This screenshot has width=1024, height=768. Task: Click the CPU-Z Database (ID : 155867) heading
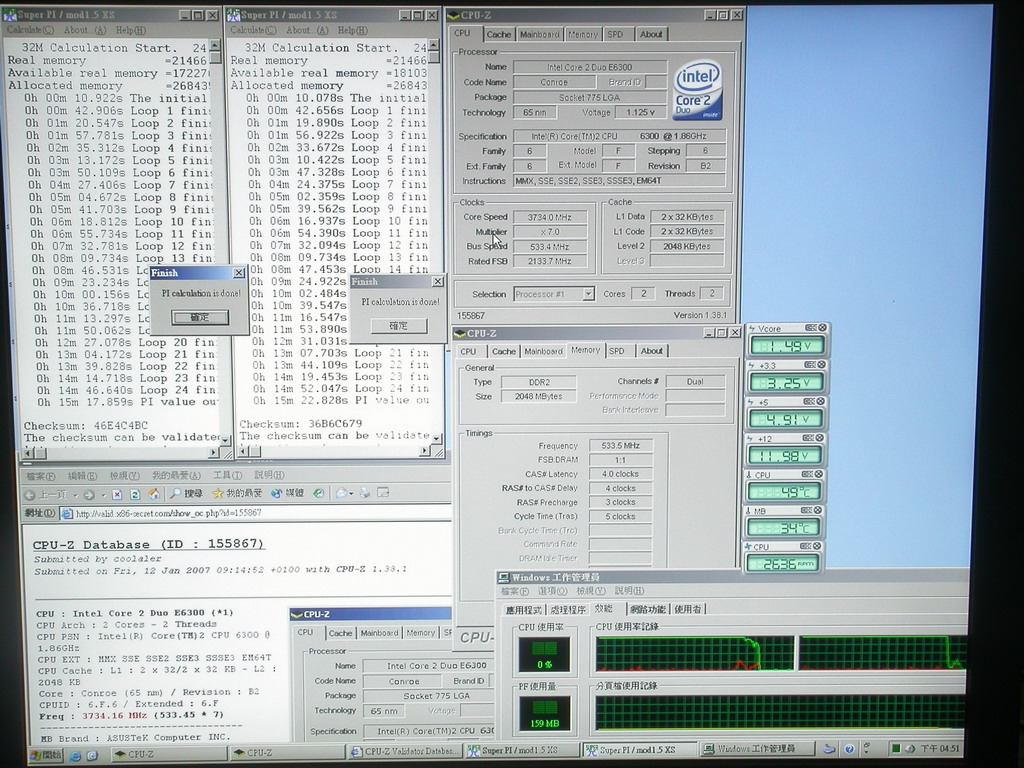pyautogui.click(x=148, y=545)
